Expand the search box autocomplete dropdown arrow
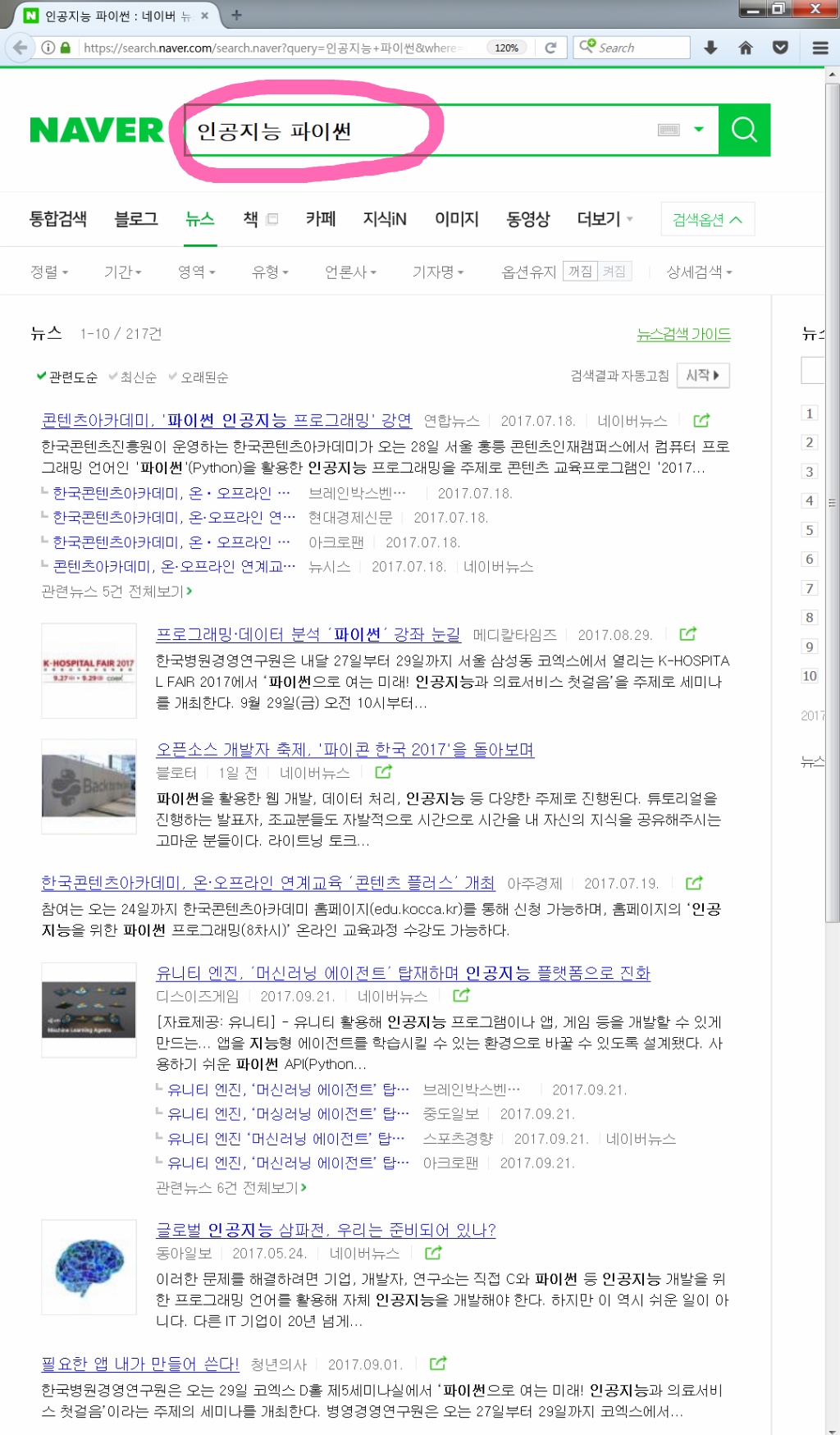Screen dimensions: 840x1435 [699, 129]
